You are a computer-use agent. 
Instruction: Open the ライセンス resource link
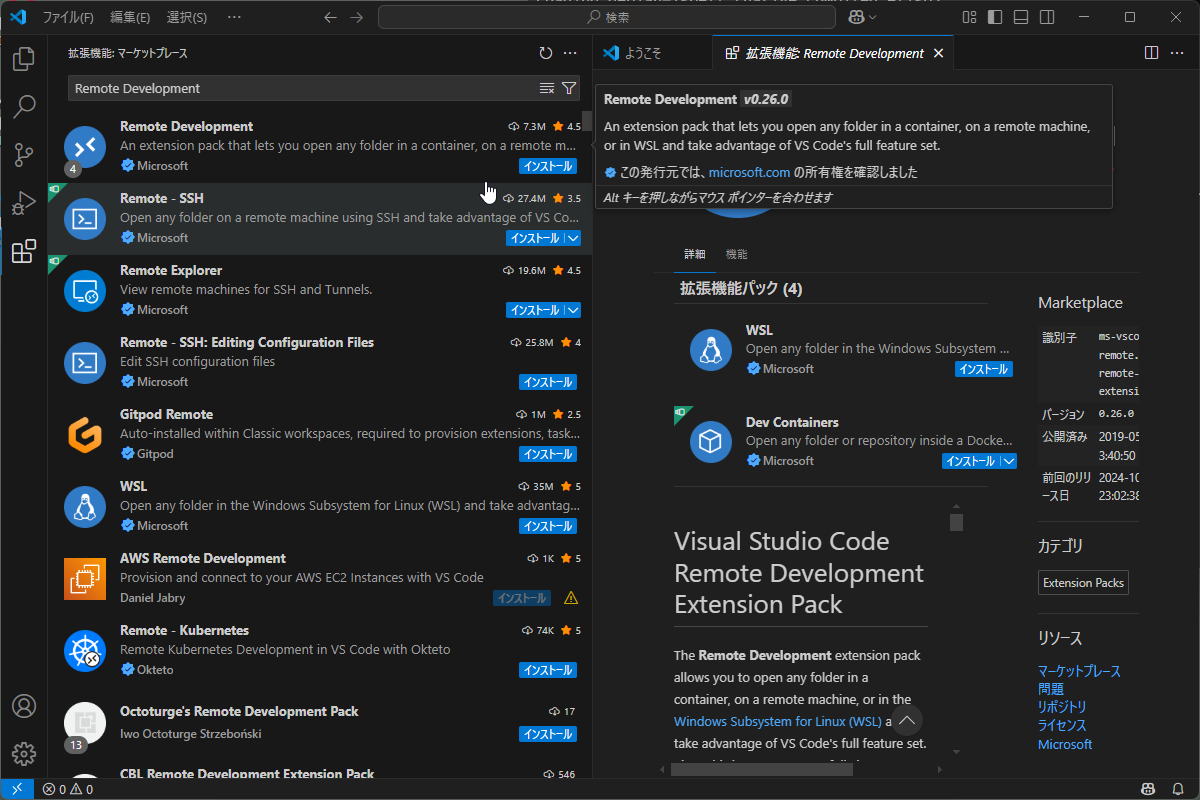coord(1062,725)
